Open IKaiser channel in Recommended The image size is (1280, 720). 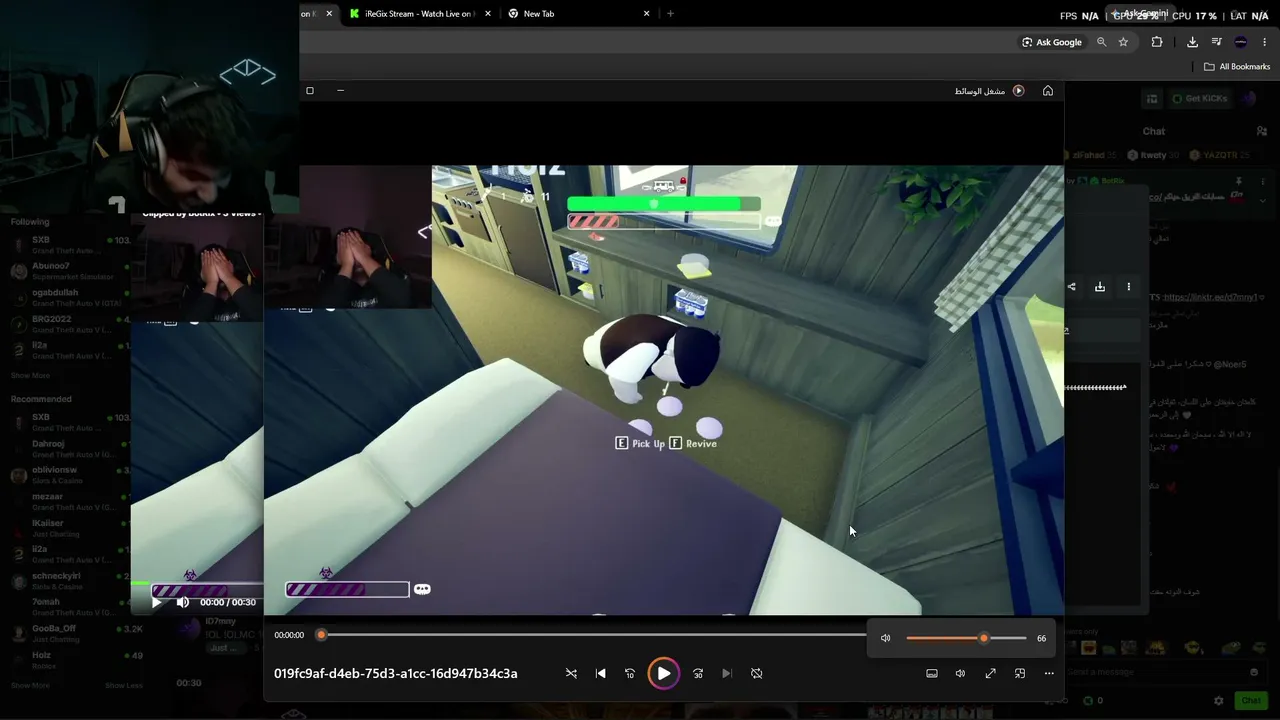[x=70, y=528]
